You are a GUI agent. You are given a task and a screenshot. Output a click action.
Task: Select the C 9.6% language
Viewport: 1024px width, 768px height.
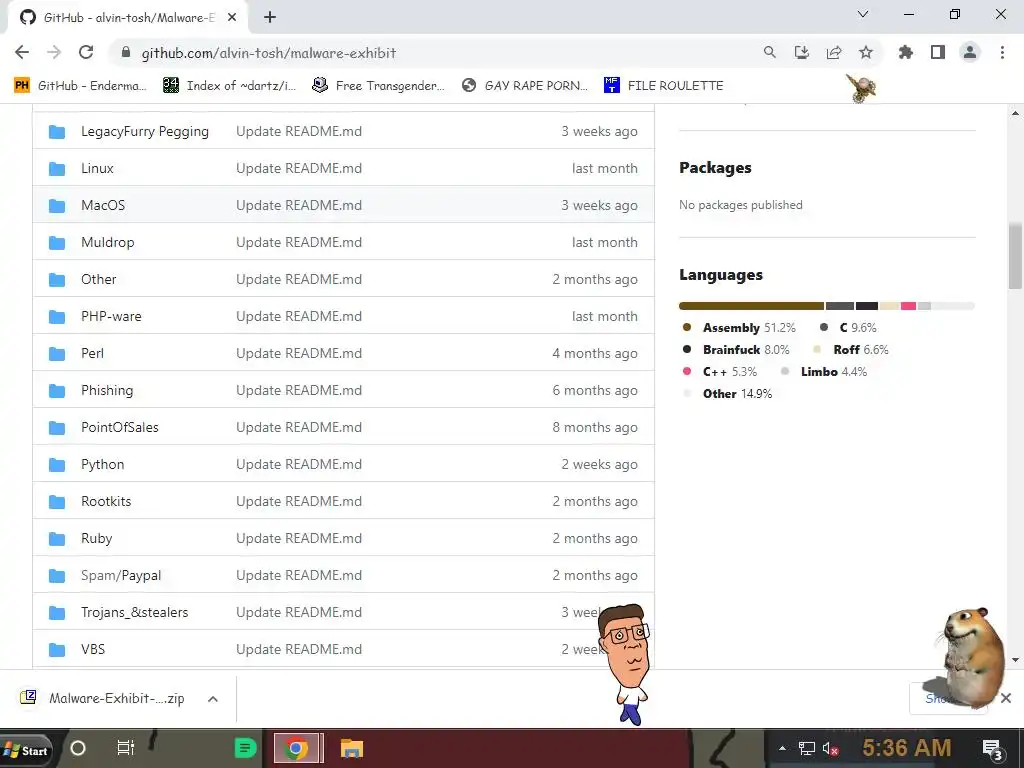tap(848, 328)
